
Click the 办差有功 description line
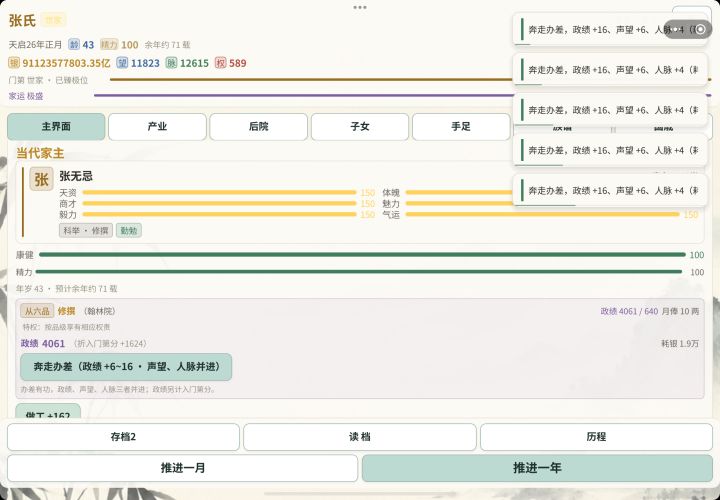coord(118,389)
